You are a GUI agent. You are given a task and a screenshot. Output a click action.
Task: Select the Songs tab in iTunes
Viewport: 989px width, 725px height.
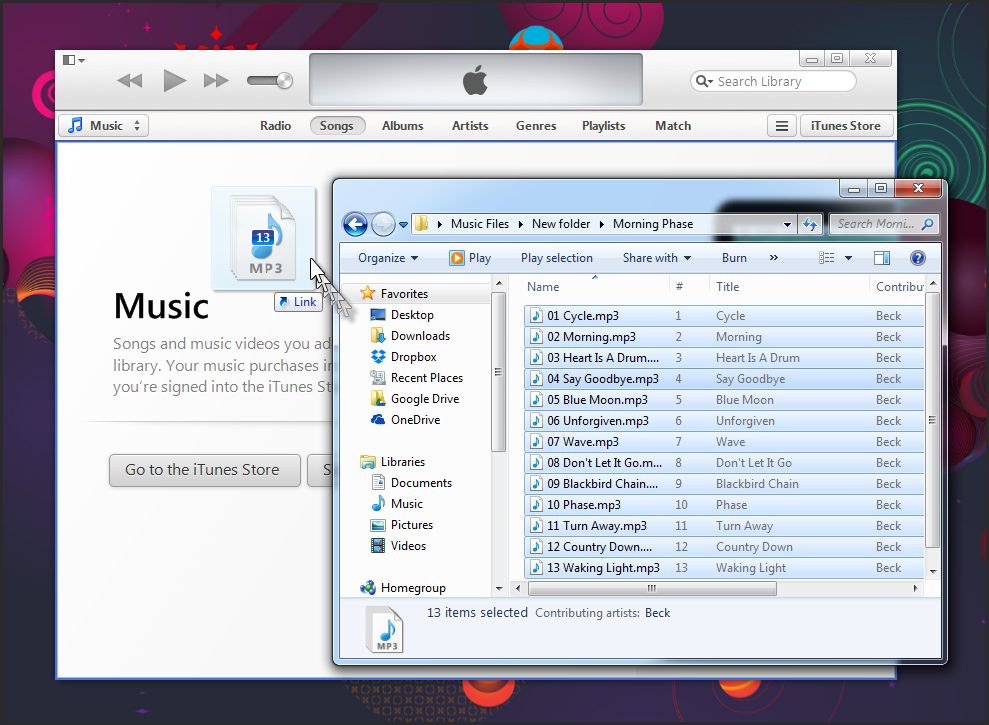[336, 126]
